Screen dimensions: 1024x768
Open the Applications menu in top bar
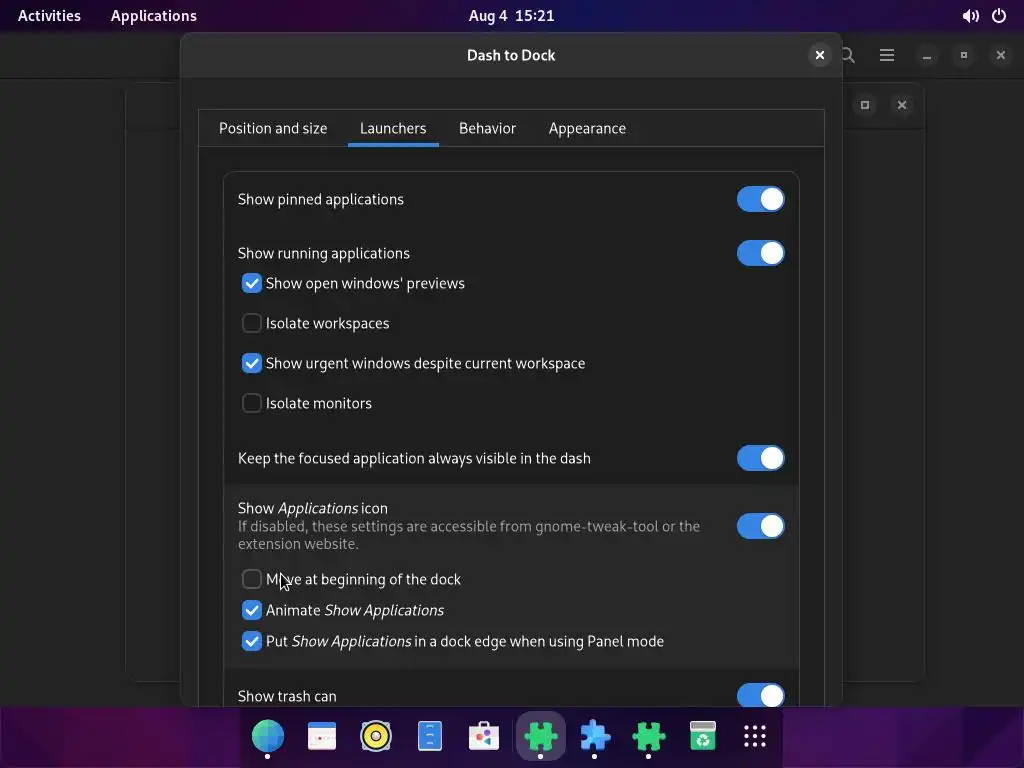(153, 16)
